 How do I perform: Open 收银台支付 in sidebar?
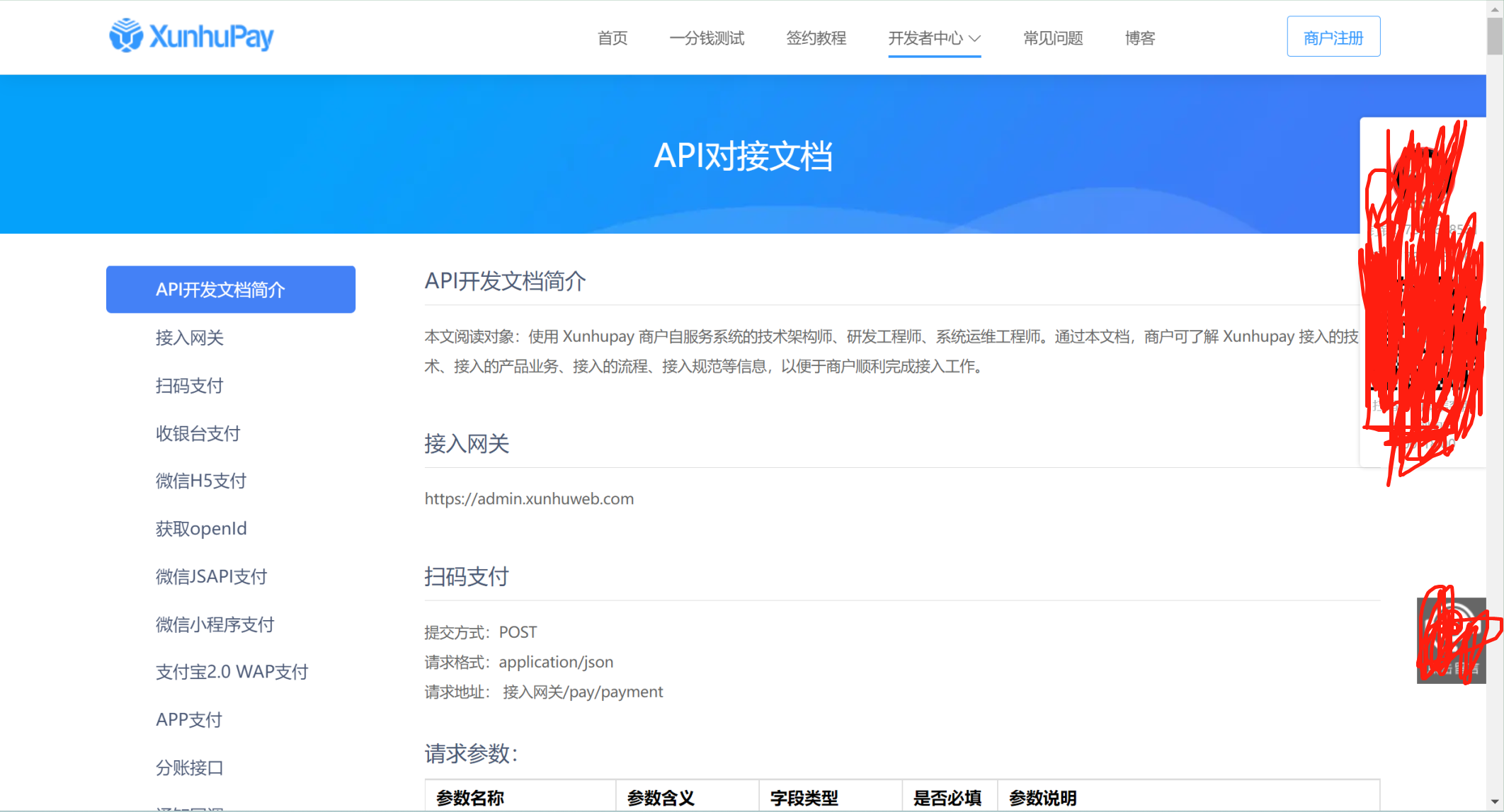[x=198, y=433]
